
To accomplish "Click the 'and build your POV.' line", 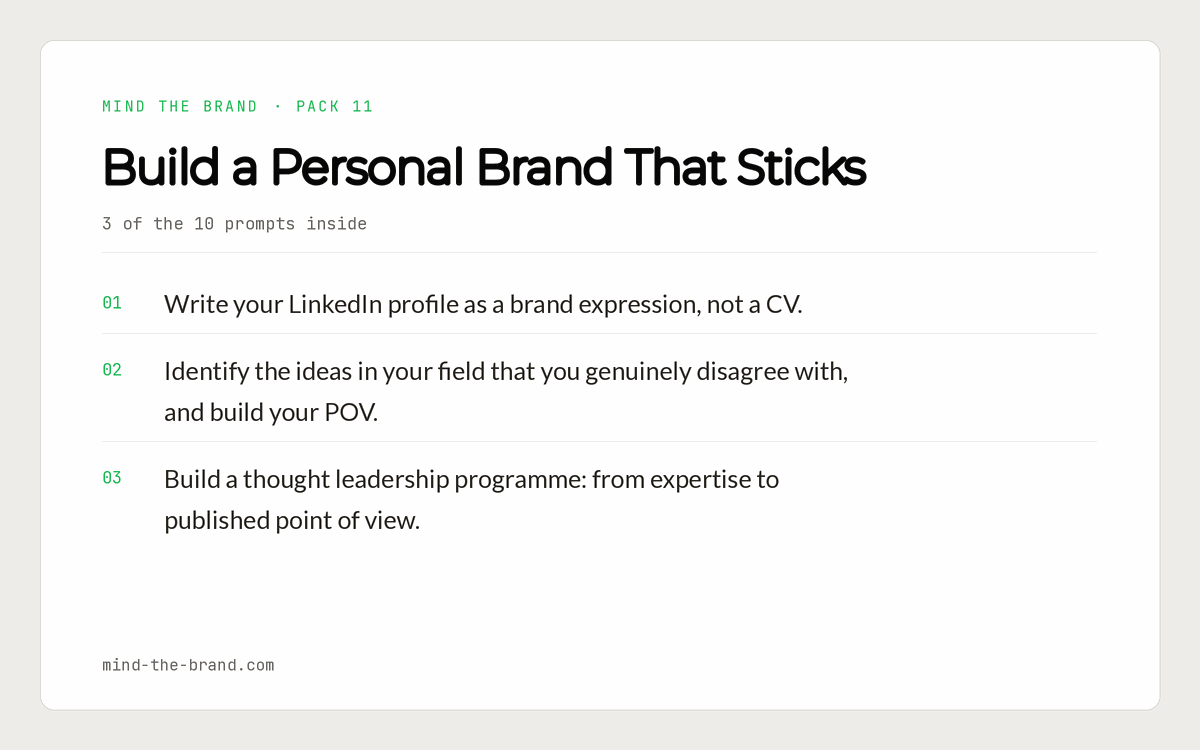I will click(271, 412).
